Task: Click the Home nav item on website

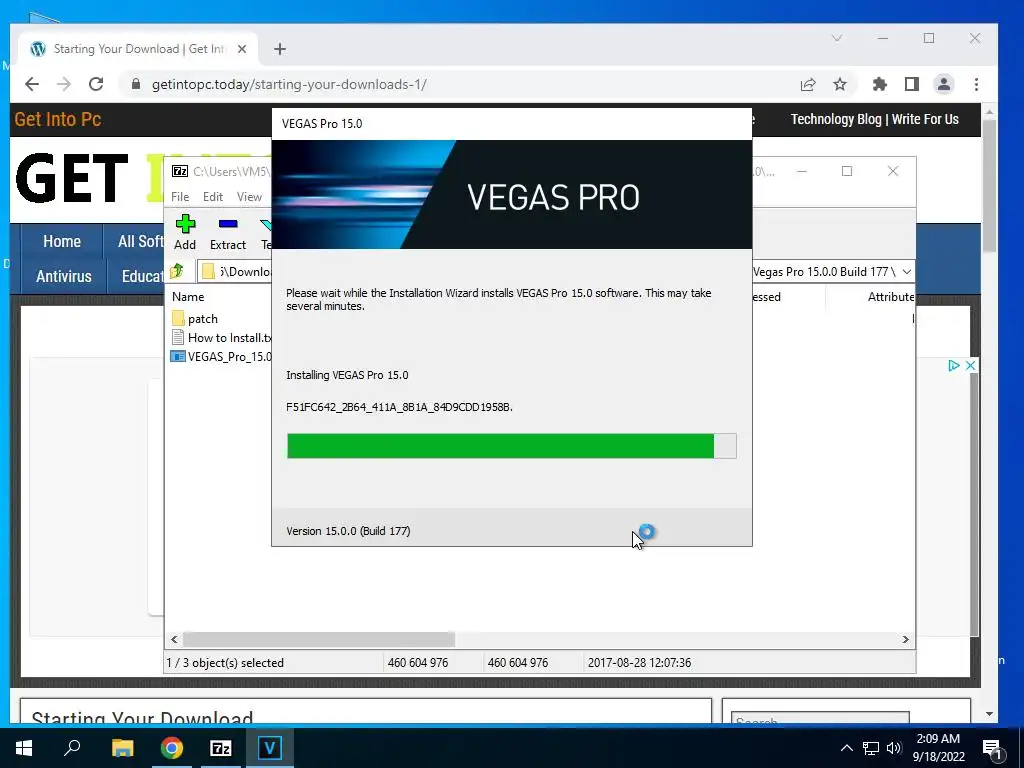Action: pos(62,241)
